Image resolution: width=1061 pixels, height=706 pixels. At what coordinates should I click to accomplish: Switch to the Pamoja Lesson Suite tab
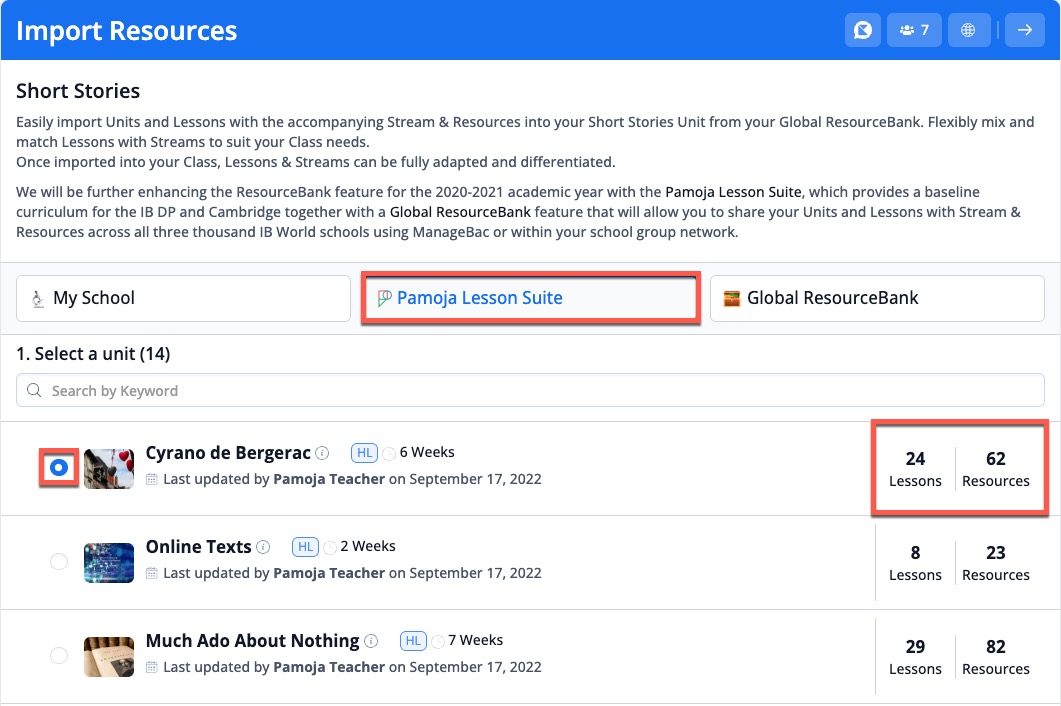(x=530, y=298)
